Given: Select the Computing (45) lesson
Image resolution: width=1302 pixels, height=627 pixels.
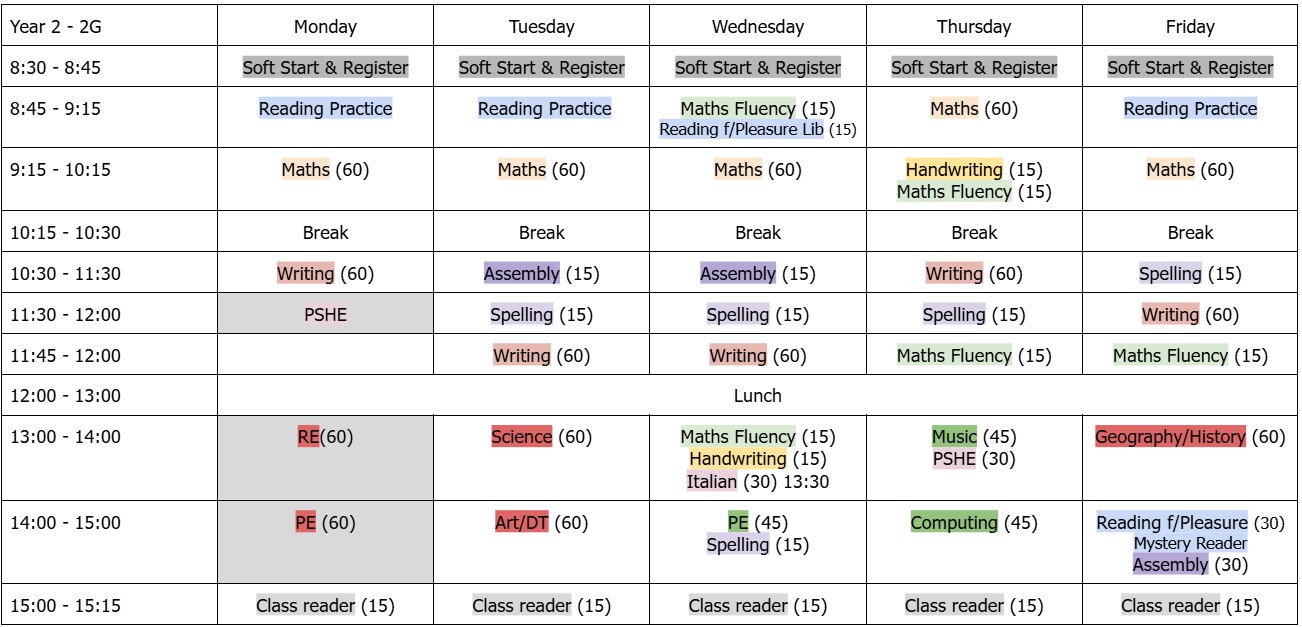Looking at the screenshot, I should (973, 522).
